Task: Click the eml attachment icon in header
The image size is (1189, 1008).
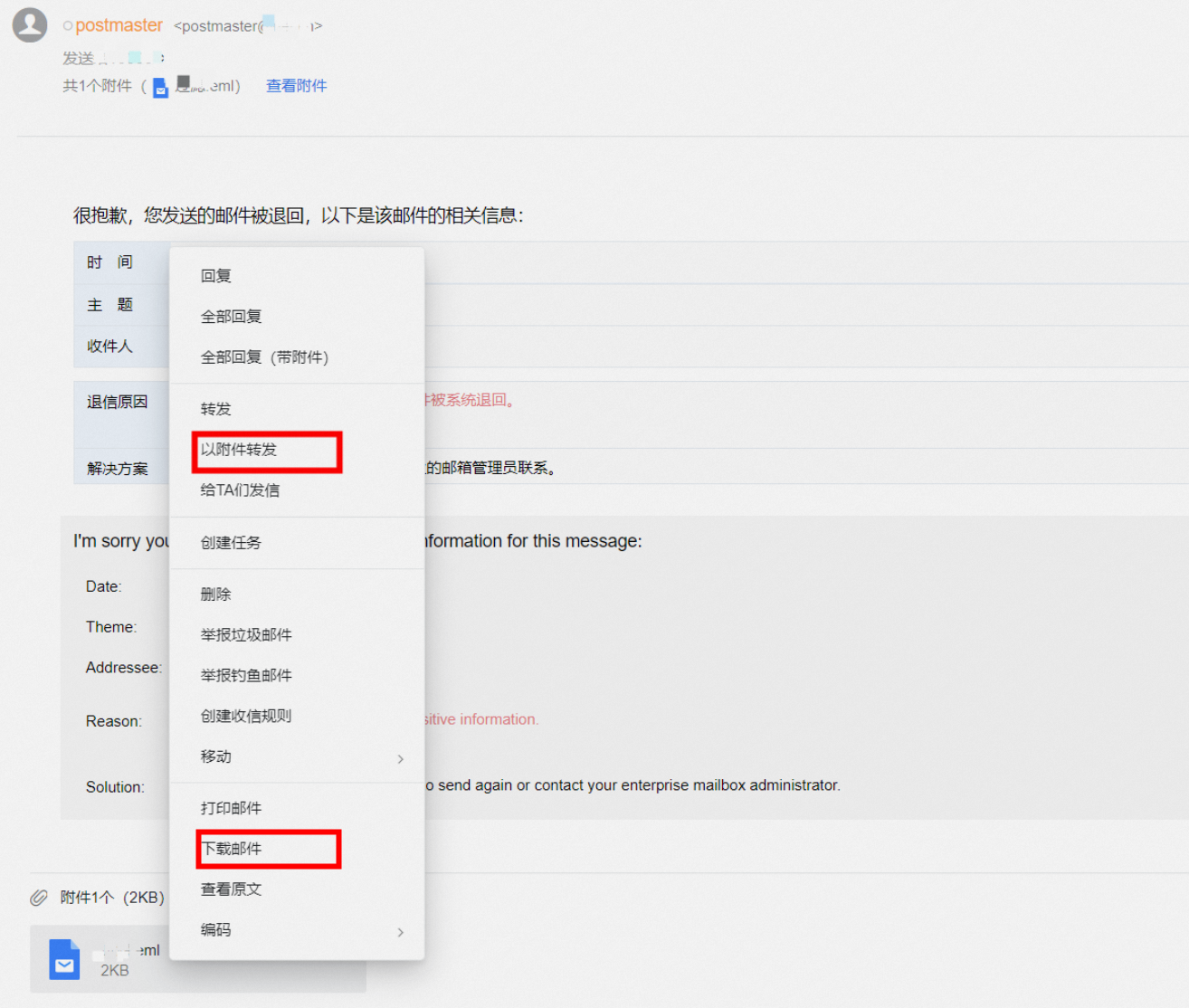Action: click(160, 88)
